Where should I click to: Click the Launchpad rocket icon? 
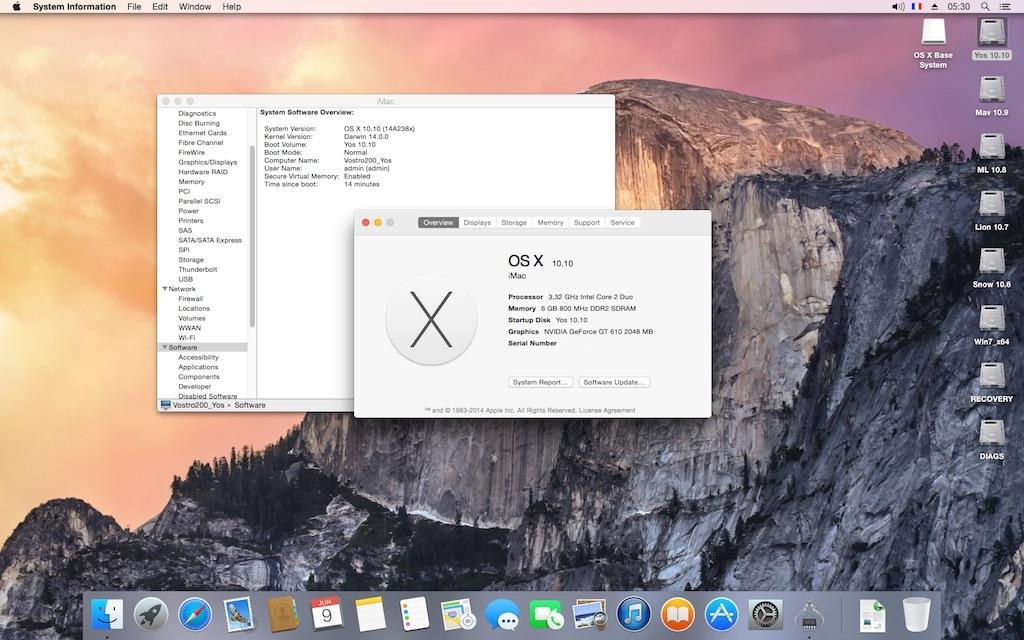151,613
